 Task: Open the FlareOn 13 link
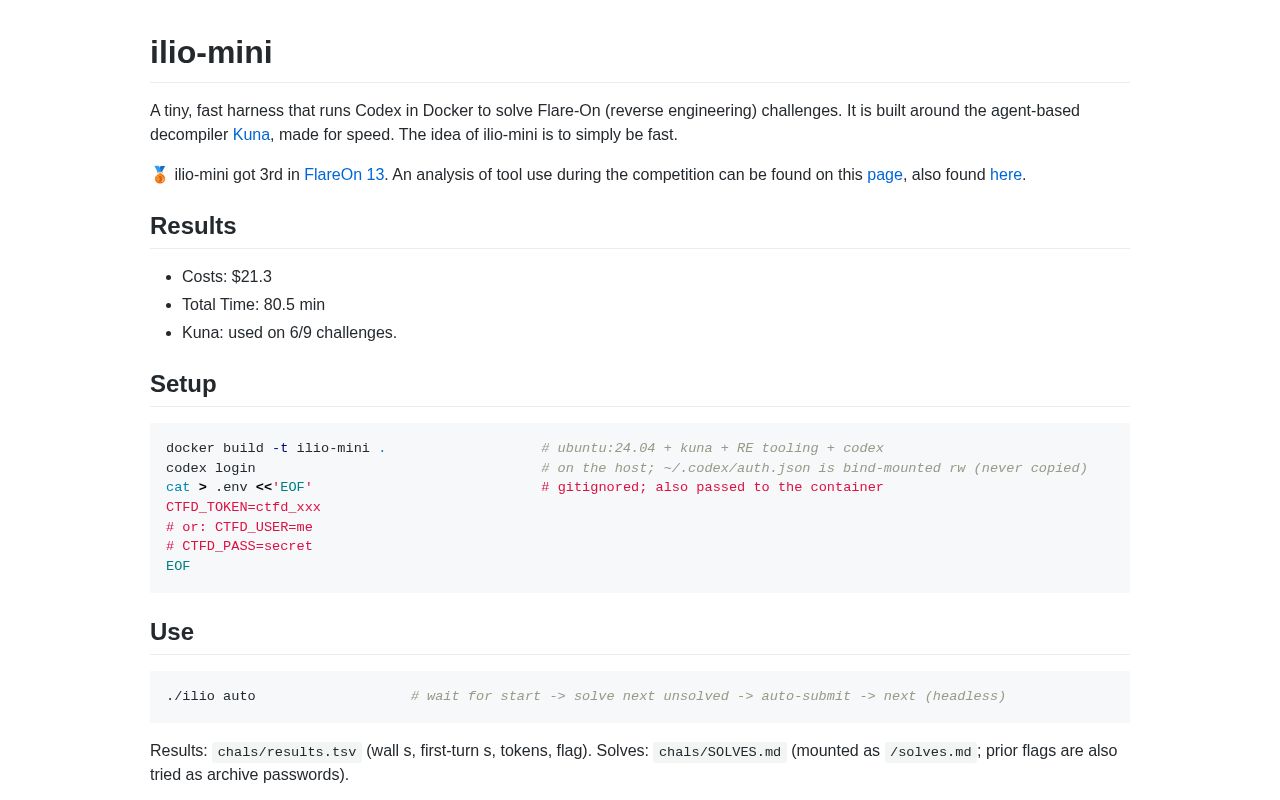click(344, 175)
